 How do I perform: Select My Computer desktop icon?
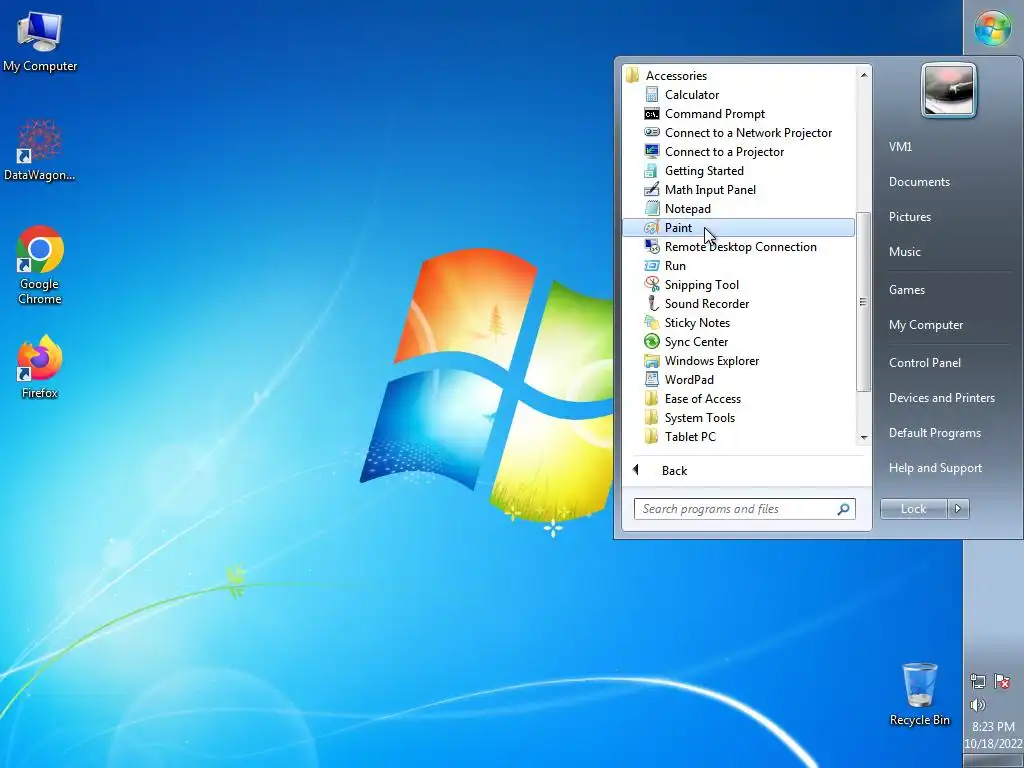pos(40,40)
